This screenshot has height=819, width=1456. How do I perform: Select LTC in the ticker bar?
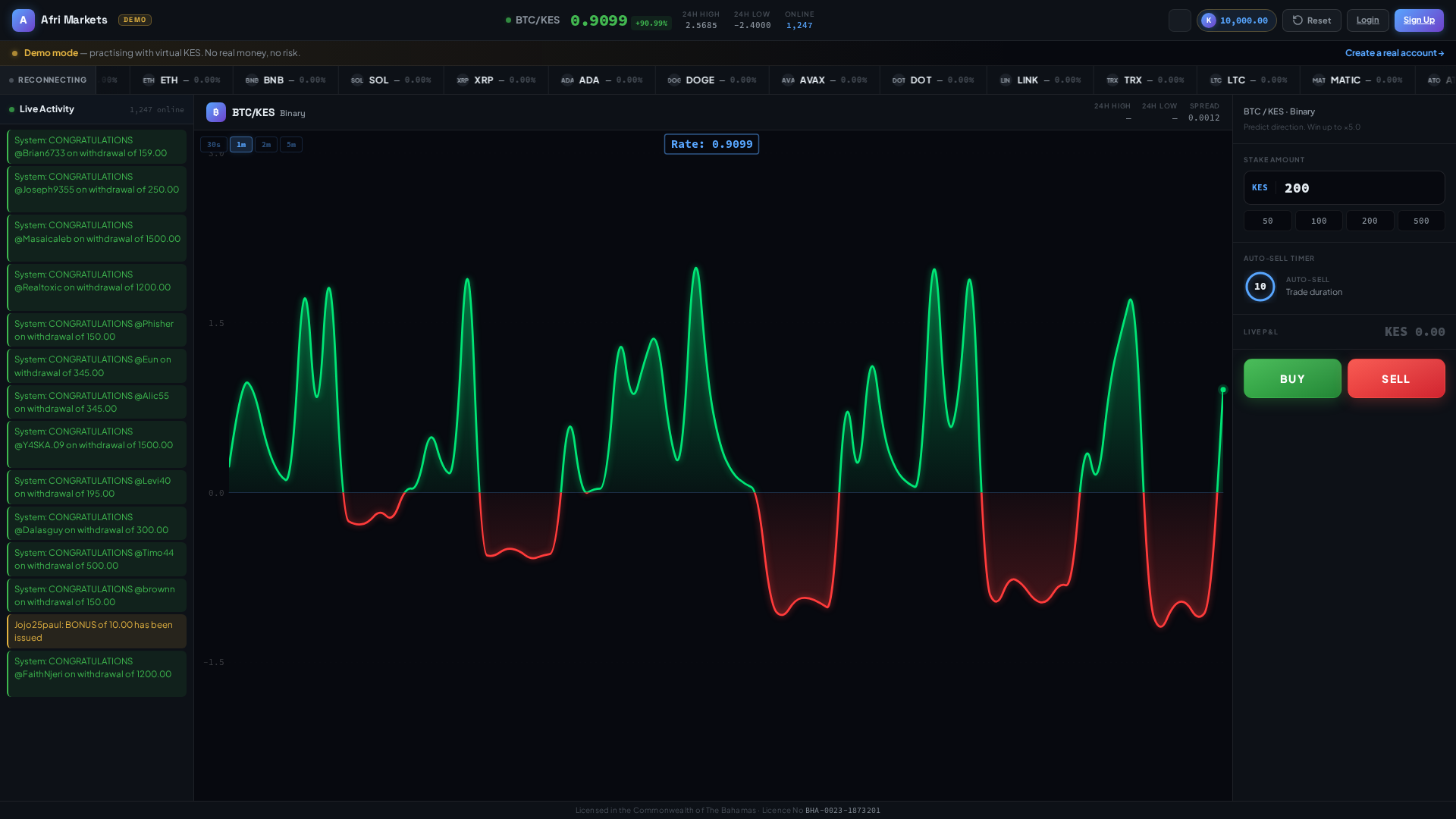(x=1248, y=80)
